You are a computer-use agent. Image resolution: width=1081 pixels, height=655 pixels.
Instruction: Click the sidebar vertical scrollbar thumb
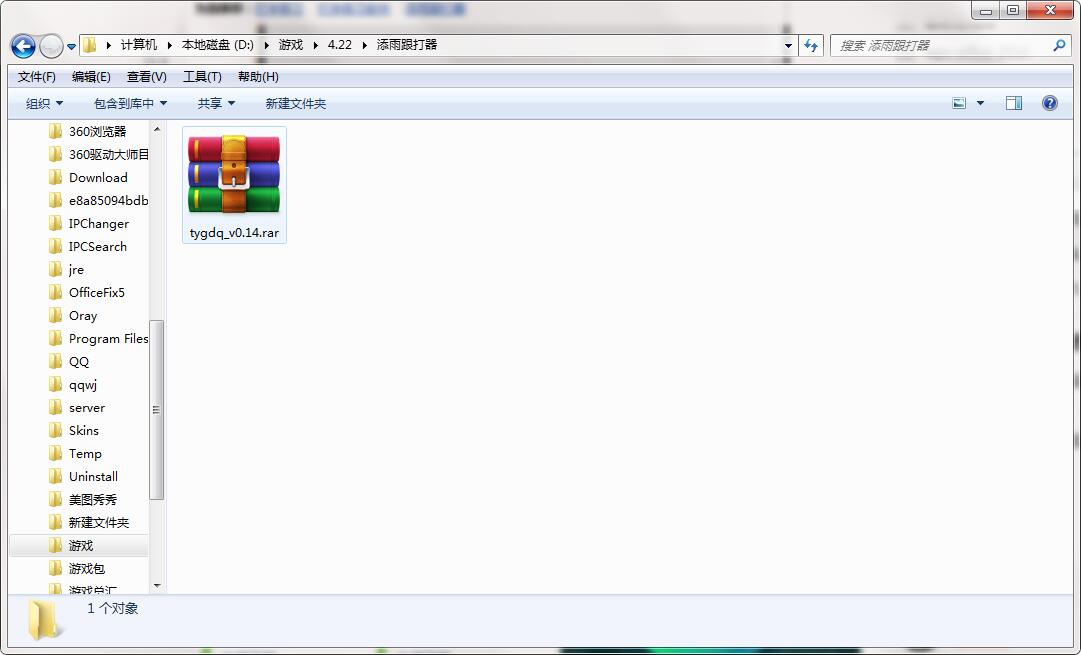pos(156,410)
